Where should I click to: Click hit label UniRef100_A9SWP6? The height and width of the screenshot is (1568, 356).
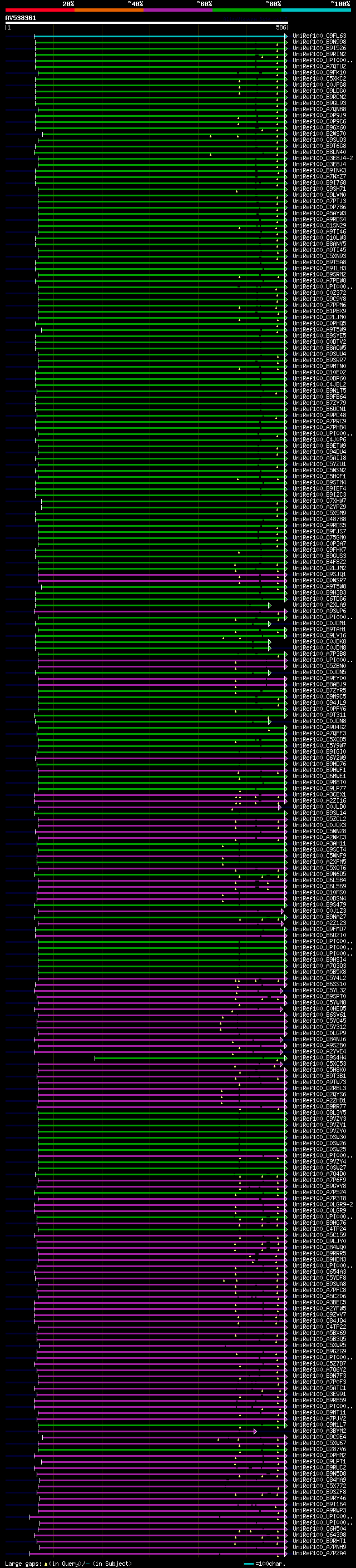pos(319,611)
